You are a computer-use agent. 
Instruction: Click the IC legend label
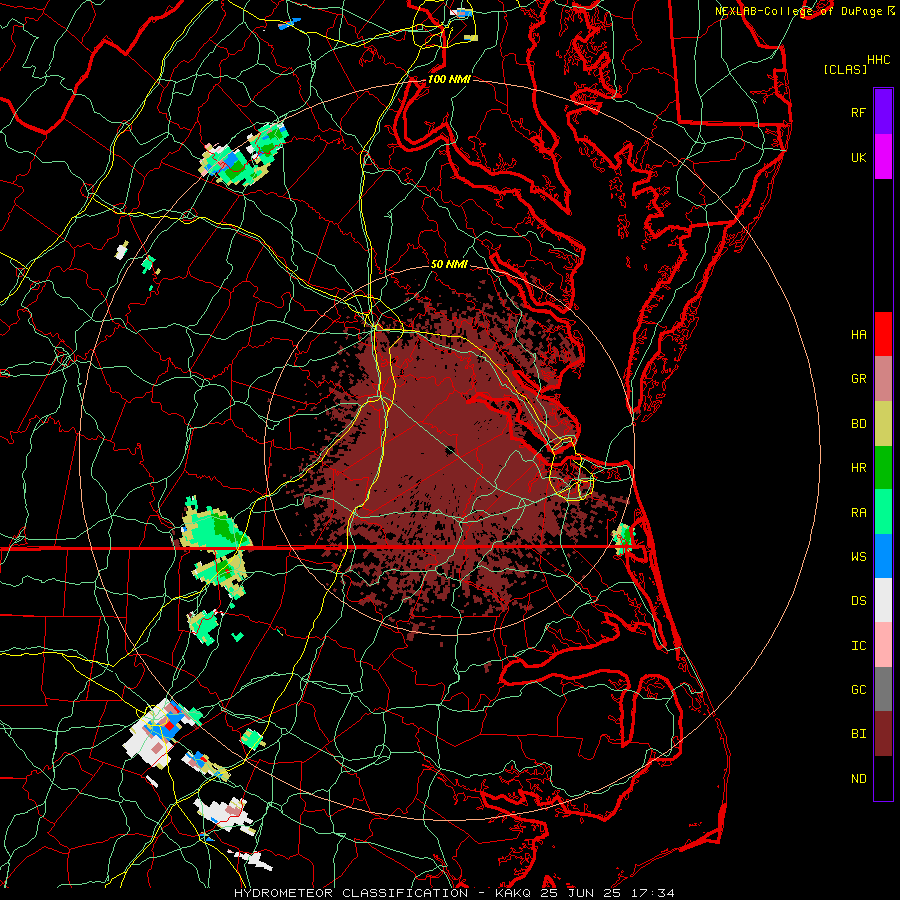coord(858,646)
